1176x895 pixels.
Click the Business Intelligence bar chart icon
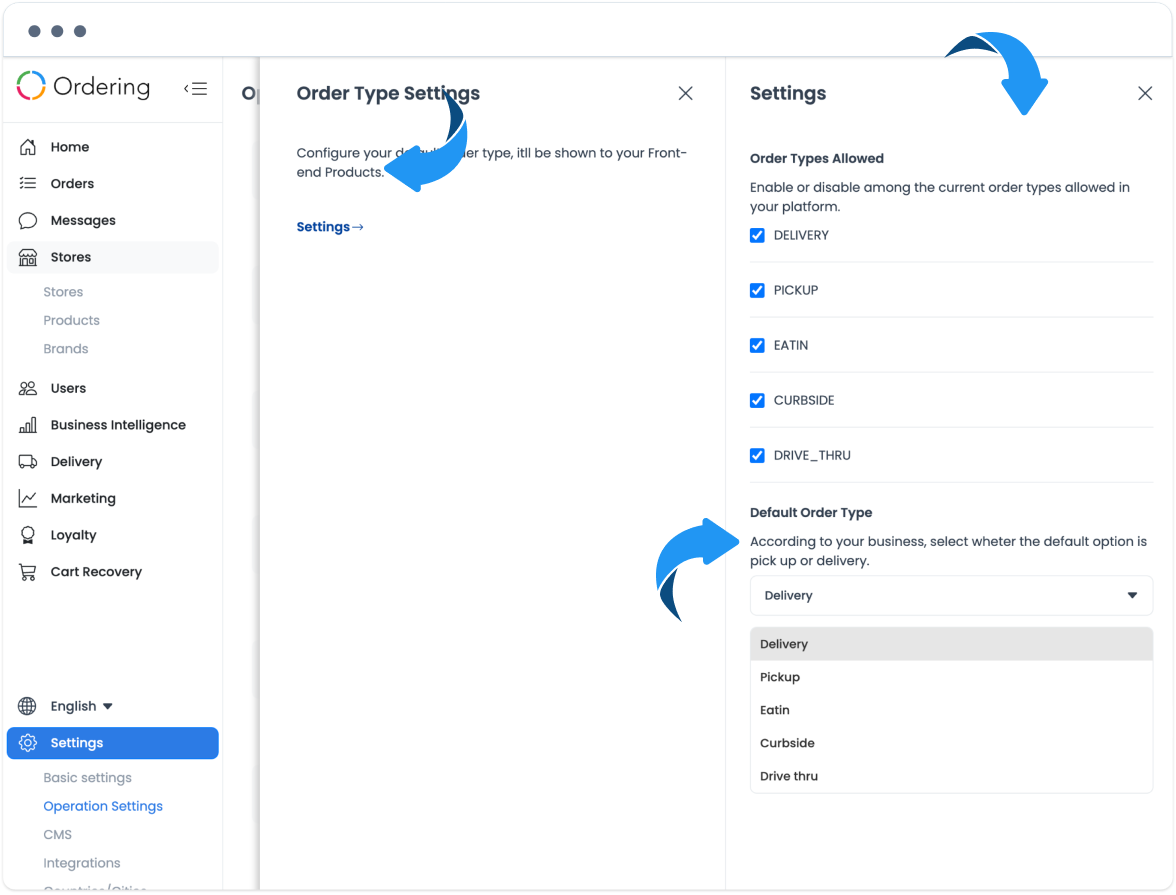pyautogui.click(x=28, y=425)
